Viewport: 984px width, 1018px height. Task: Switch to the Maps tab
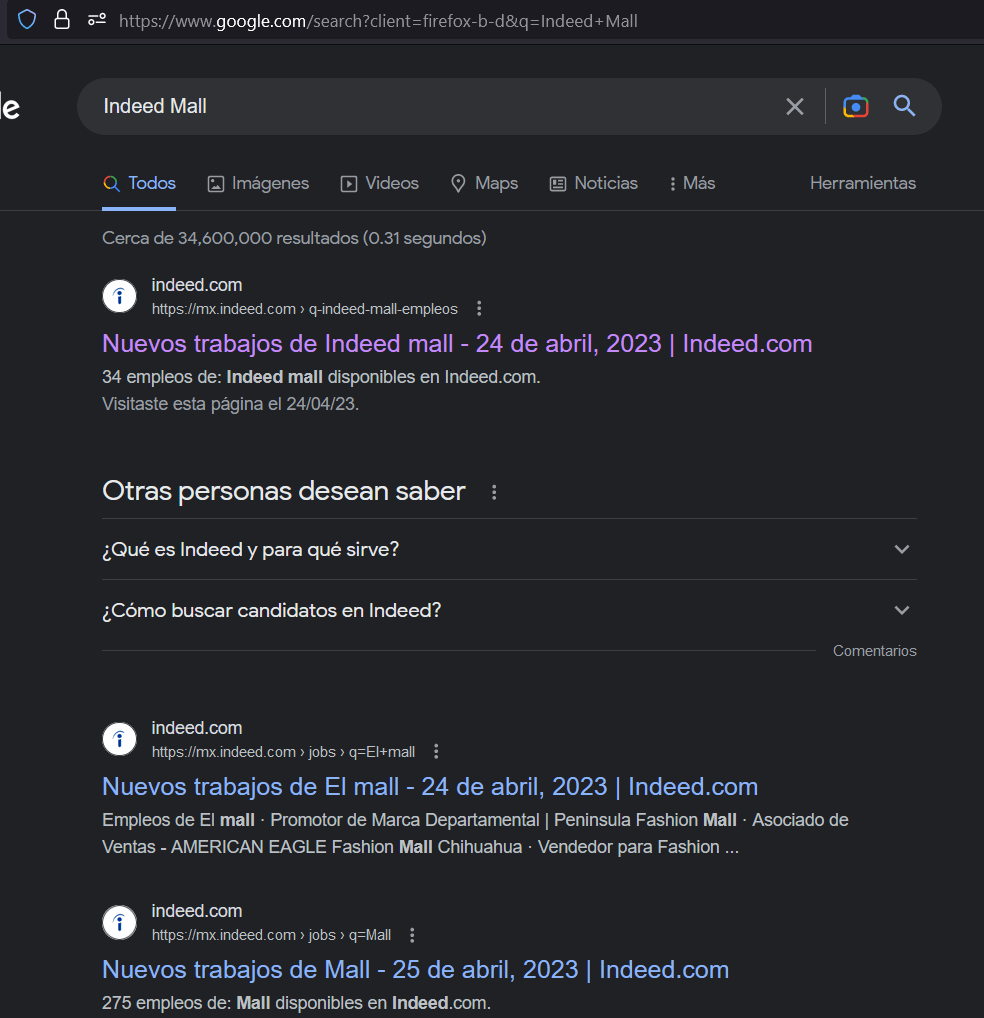click(484, 184)
